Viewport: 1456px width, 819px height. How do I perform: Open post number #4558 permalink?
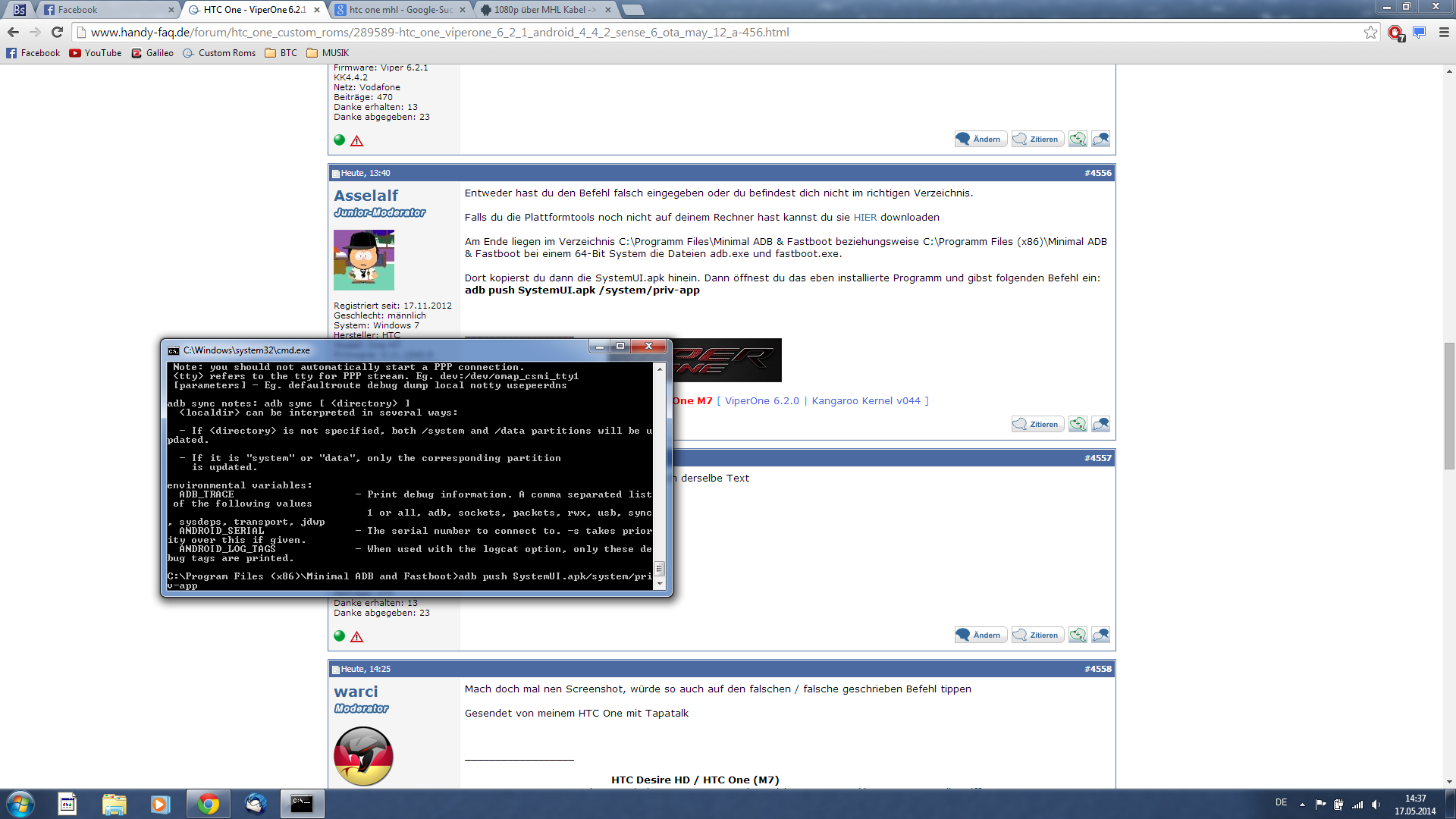coord(1097,669)
